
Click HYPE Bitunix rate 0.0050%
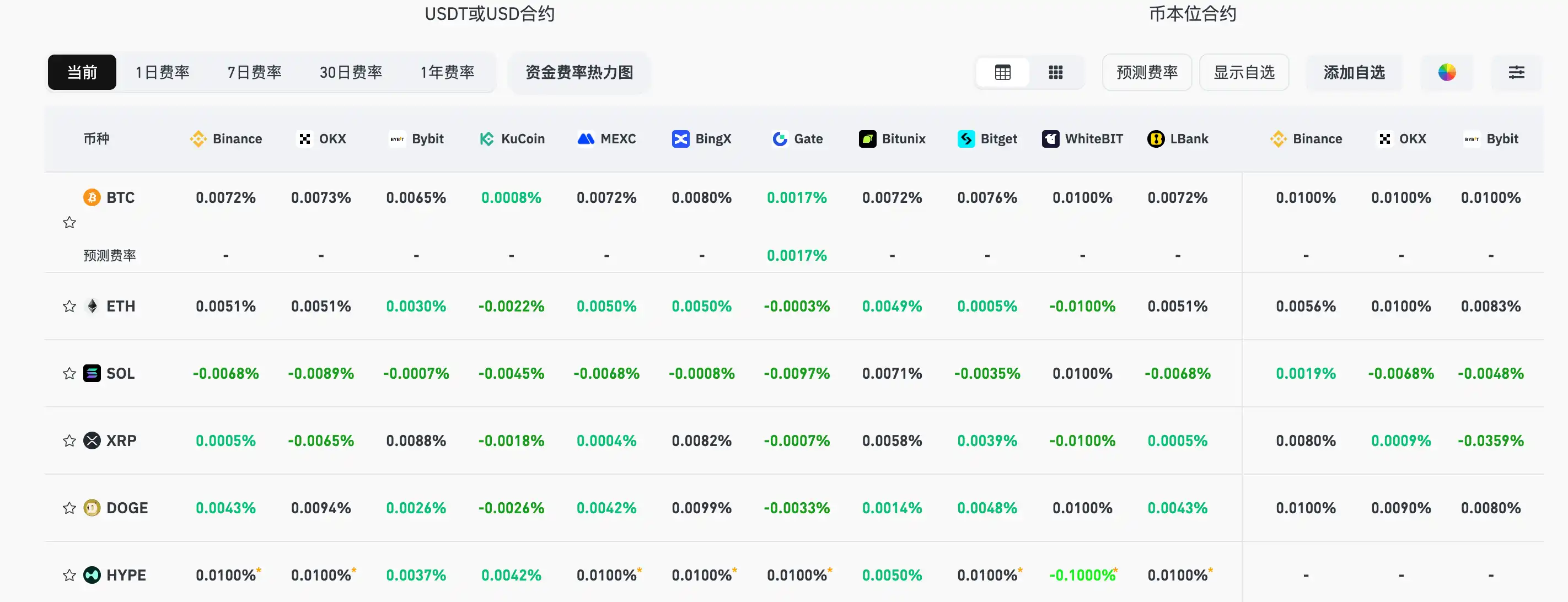[892, 575]
